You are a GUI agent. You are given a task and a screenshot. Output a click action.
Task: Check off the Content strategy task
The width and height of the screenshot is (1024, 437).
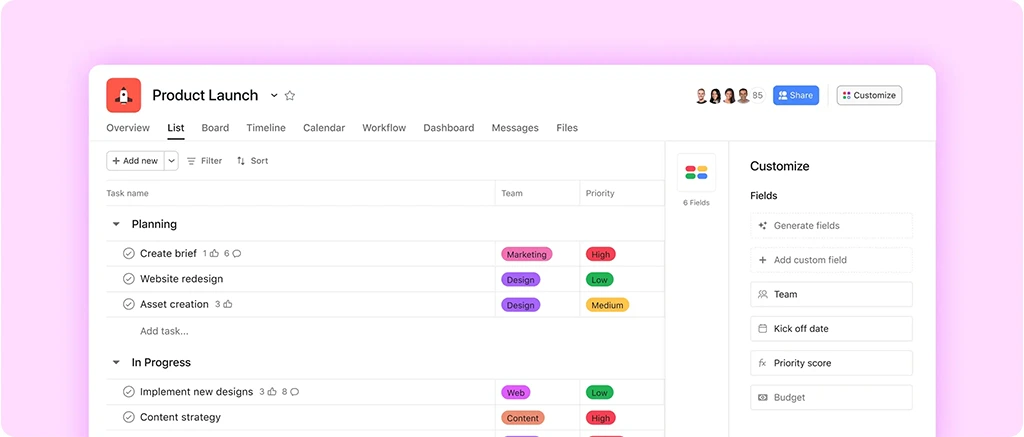coord(128,417)
